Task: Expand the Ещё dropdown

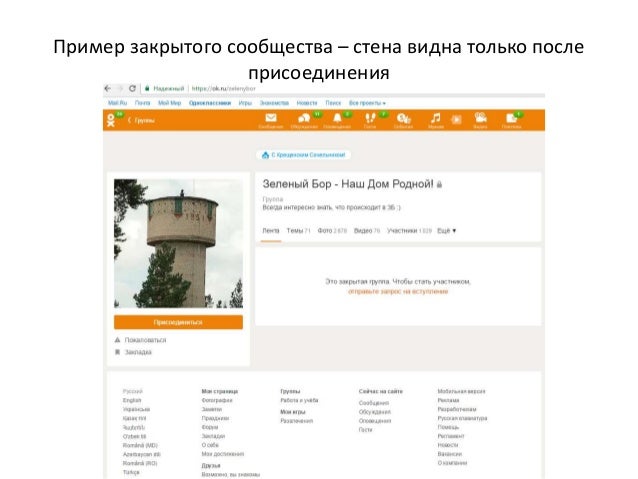Action: click(446, 231)
